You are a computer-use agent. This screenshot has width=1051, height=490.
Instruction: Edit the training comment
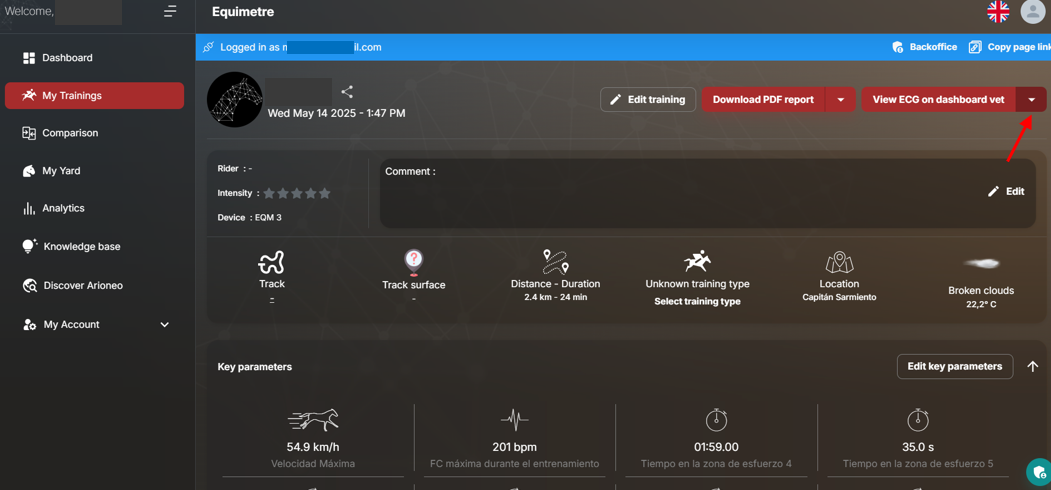tap(1006, 191)
